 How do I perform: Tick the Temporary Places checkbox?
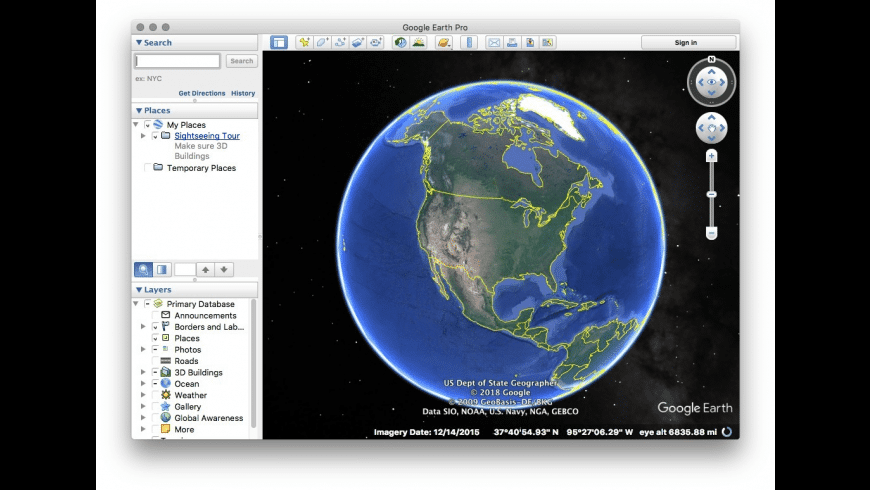[148, 168]
